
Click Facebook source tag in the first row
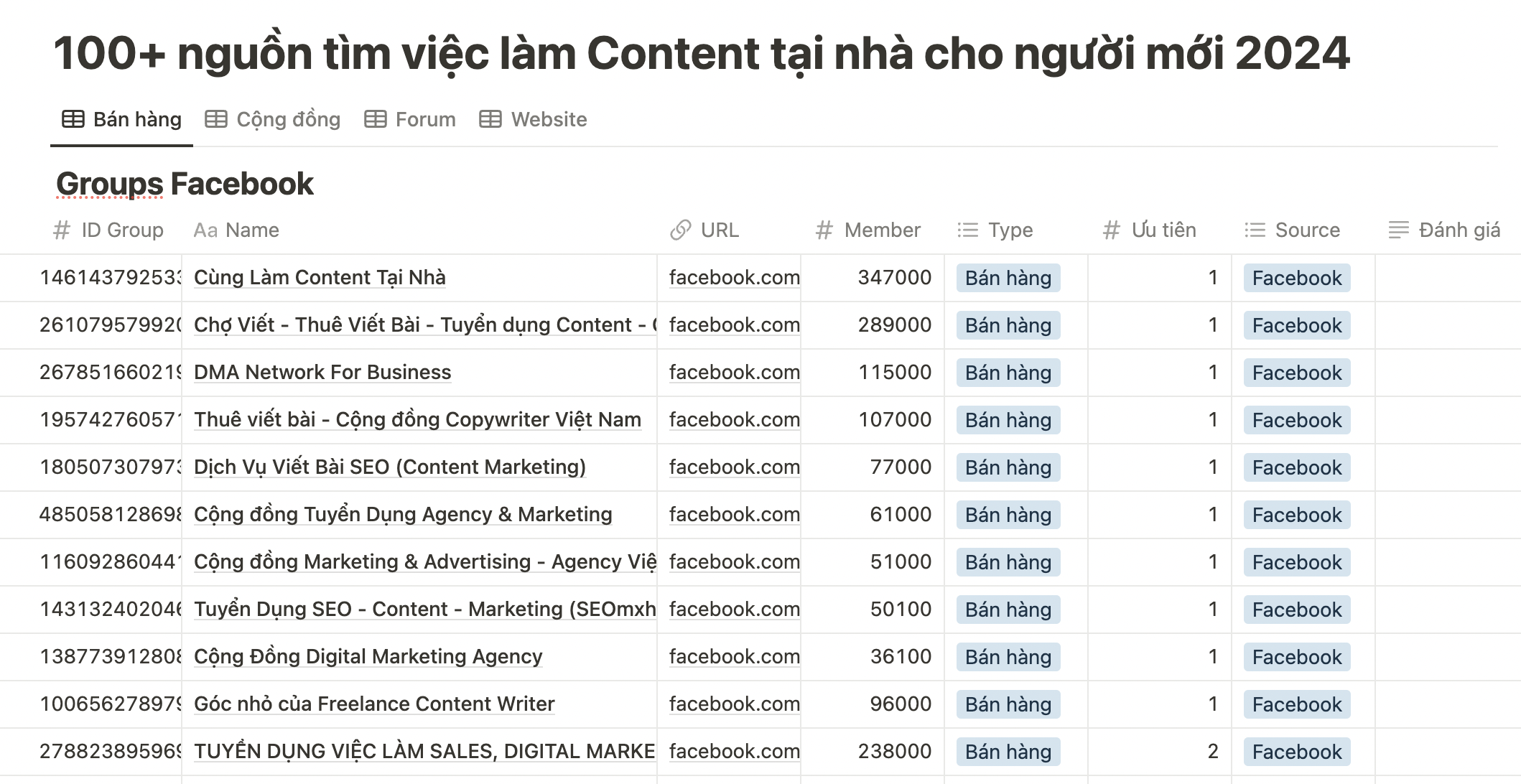click(1297, 278)
